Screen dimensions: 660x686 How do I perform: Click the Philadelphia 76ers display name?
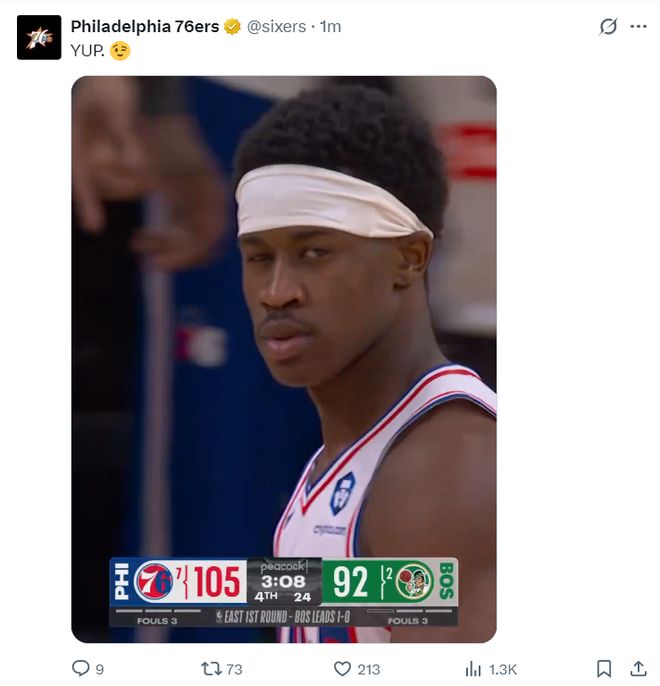click(144, 27)
